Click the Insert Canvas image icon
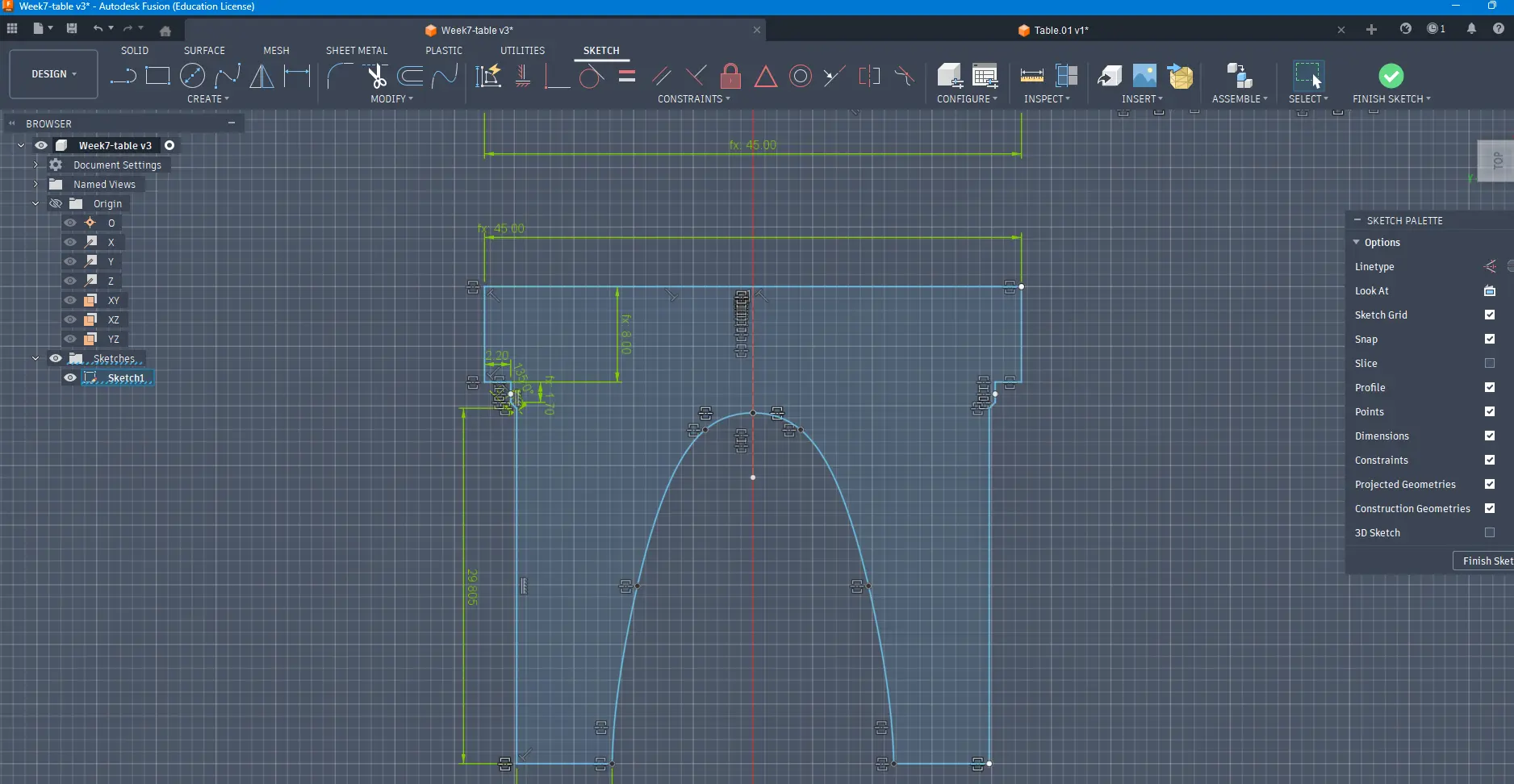 1144,77
